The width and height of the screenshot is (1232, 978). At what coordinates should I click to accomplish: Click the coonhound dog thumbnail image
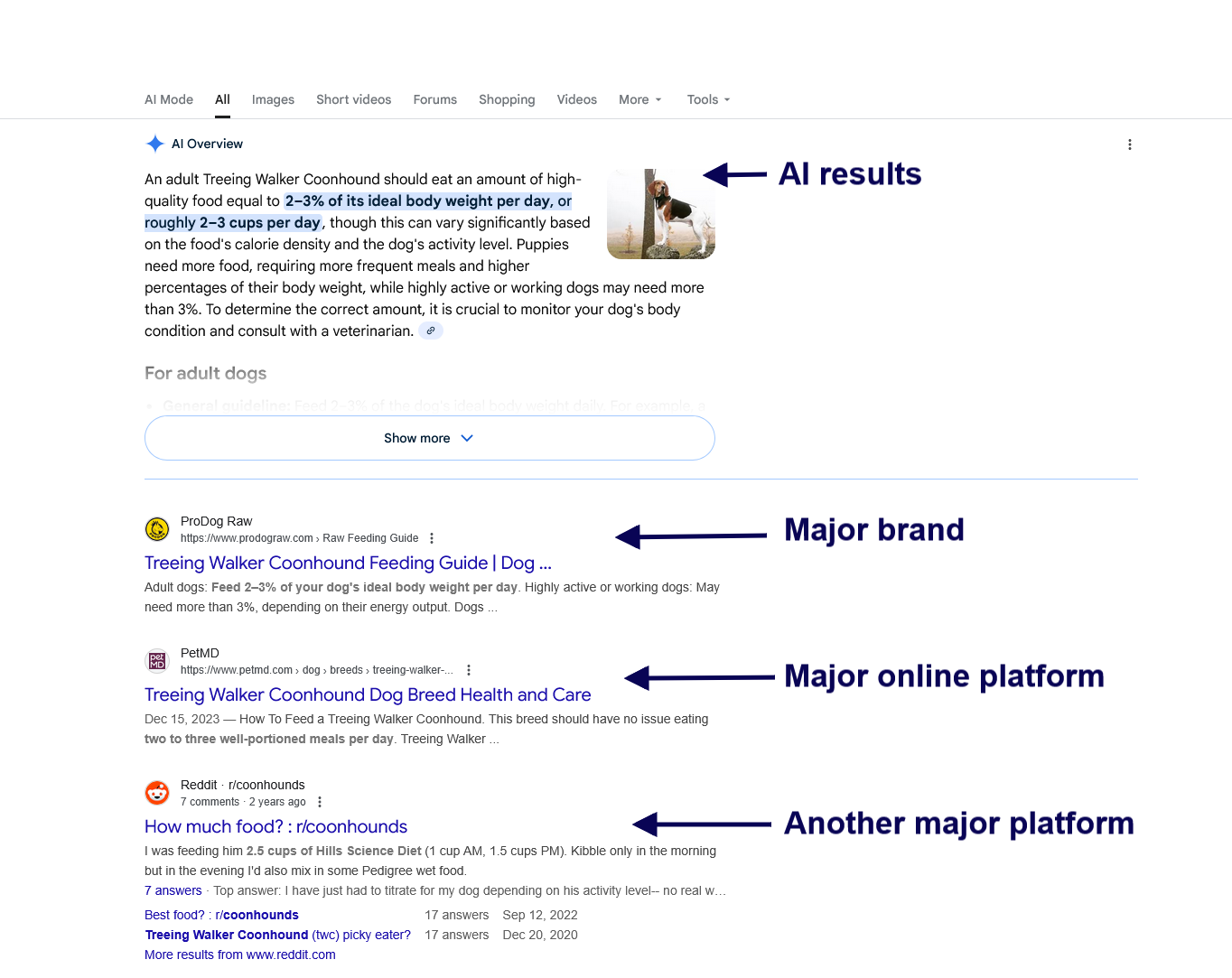click(660, 214)
